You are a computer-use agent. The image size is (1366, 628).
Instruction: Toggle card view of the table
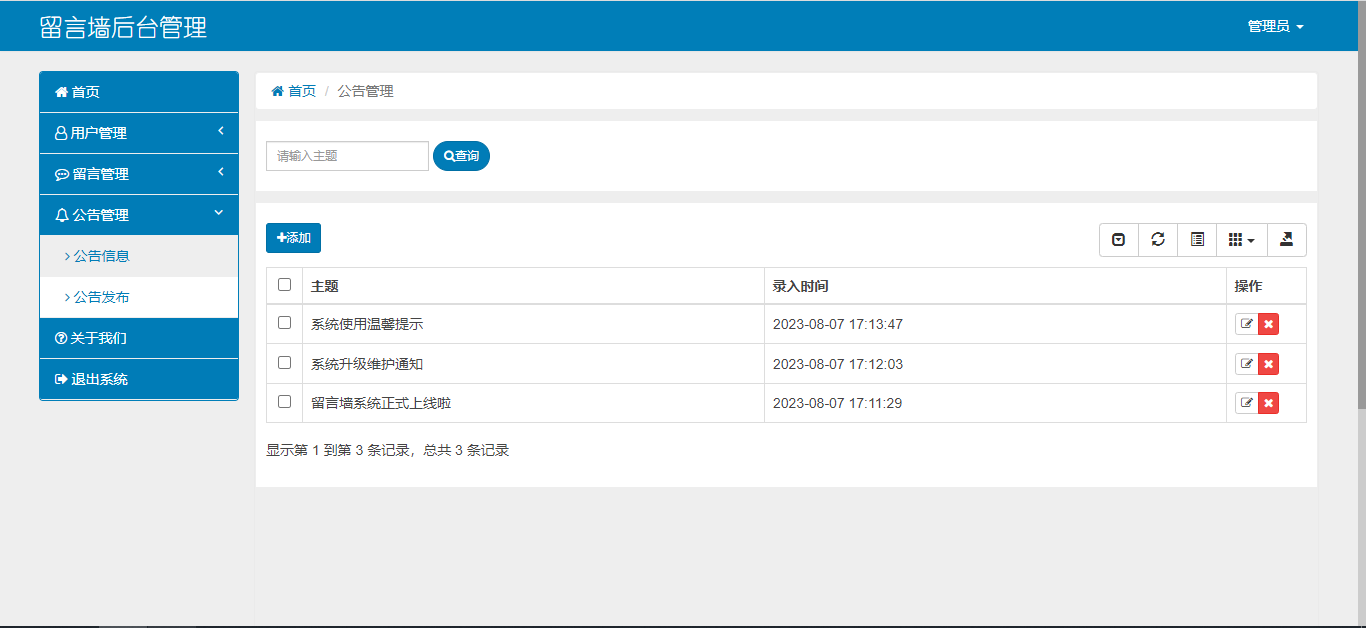(1197, 240)
